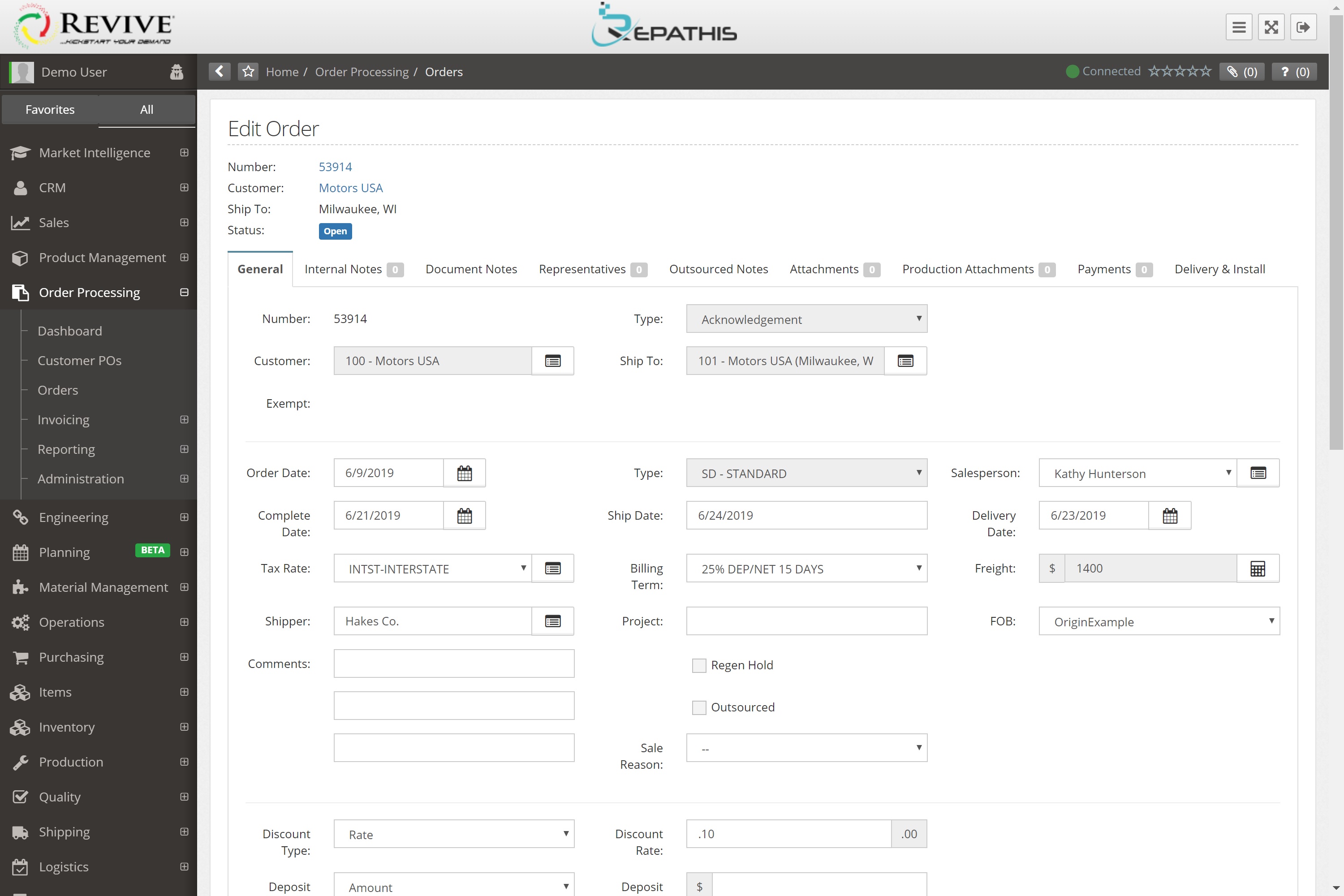Open the Complete Date calendar picker
1344x896 pixels.
pyautogui.click(x=465, y=516)
